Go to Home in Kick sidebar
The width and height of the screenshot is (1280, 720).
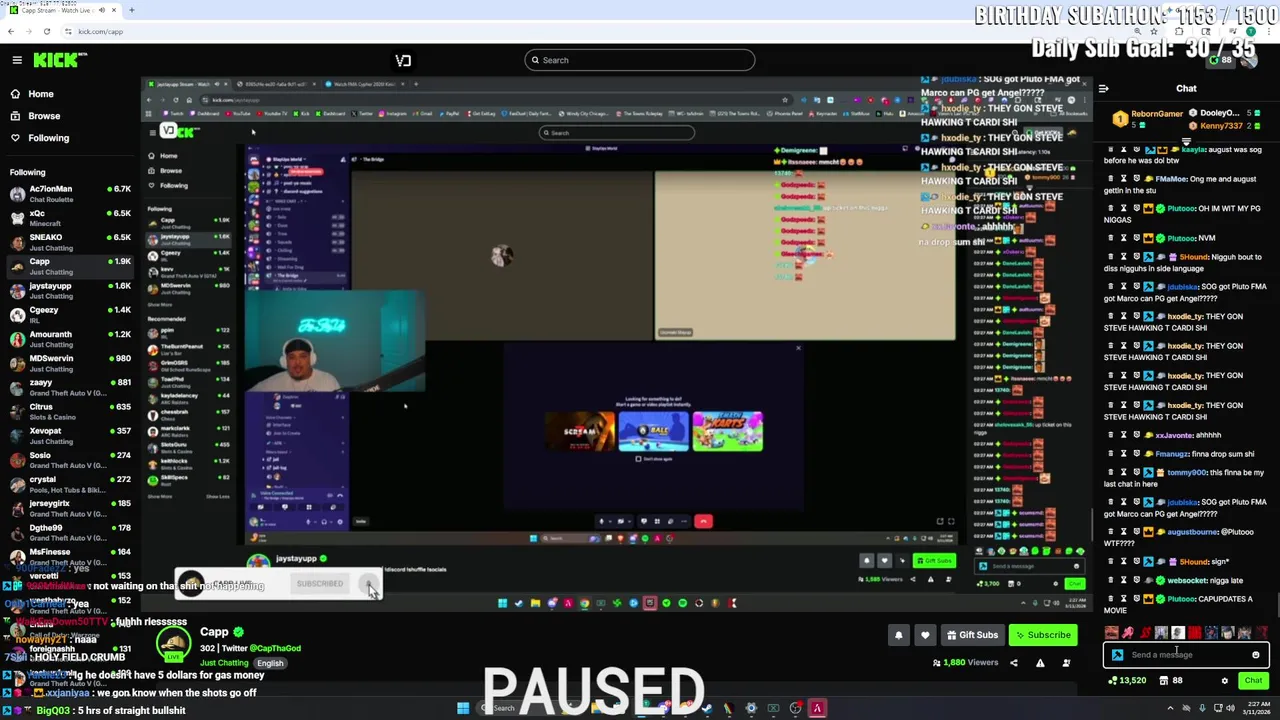[x=41, y=94]
